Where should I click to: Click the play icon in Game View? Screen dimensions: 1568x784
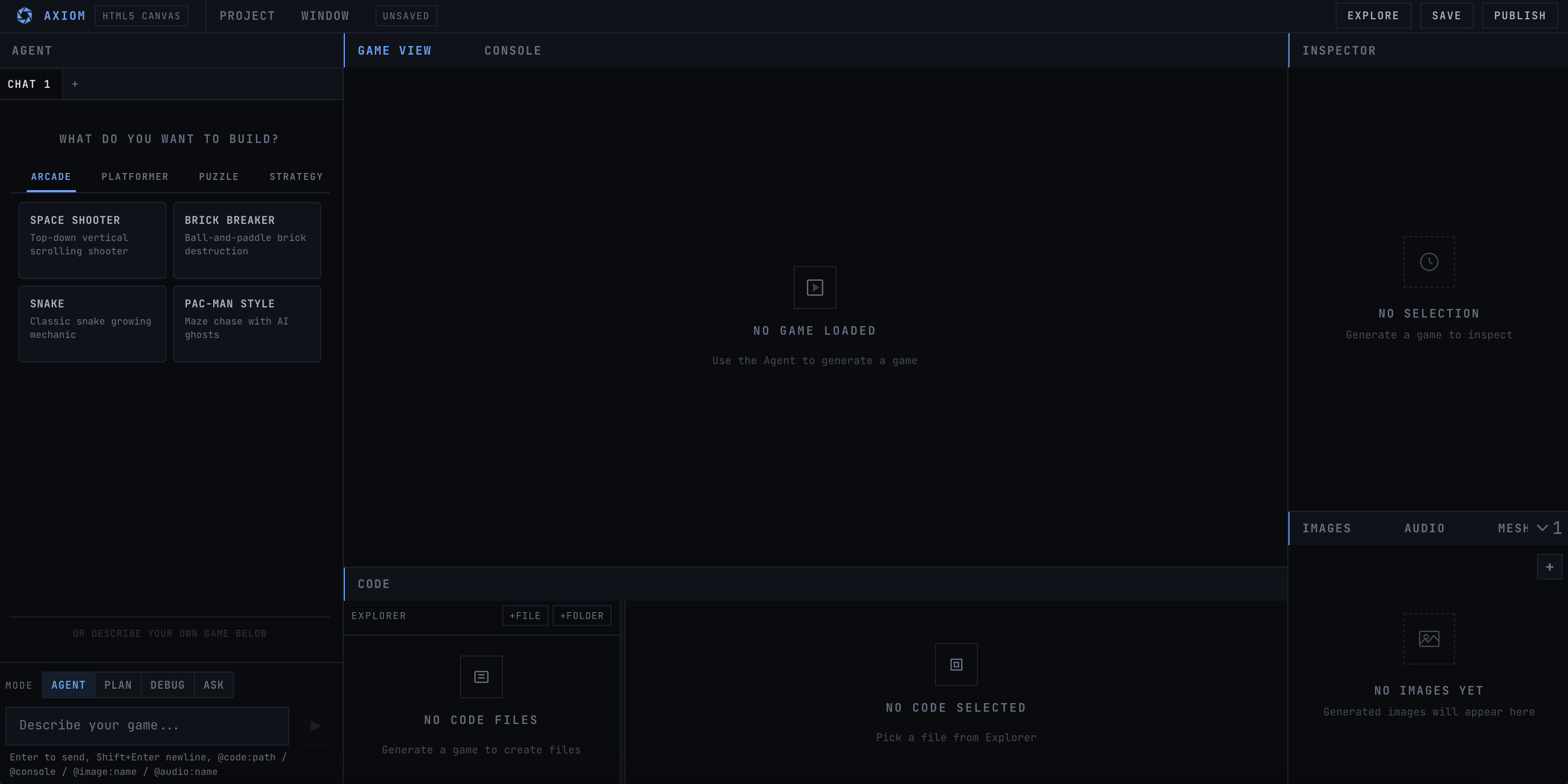pos(815,287)
